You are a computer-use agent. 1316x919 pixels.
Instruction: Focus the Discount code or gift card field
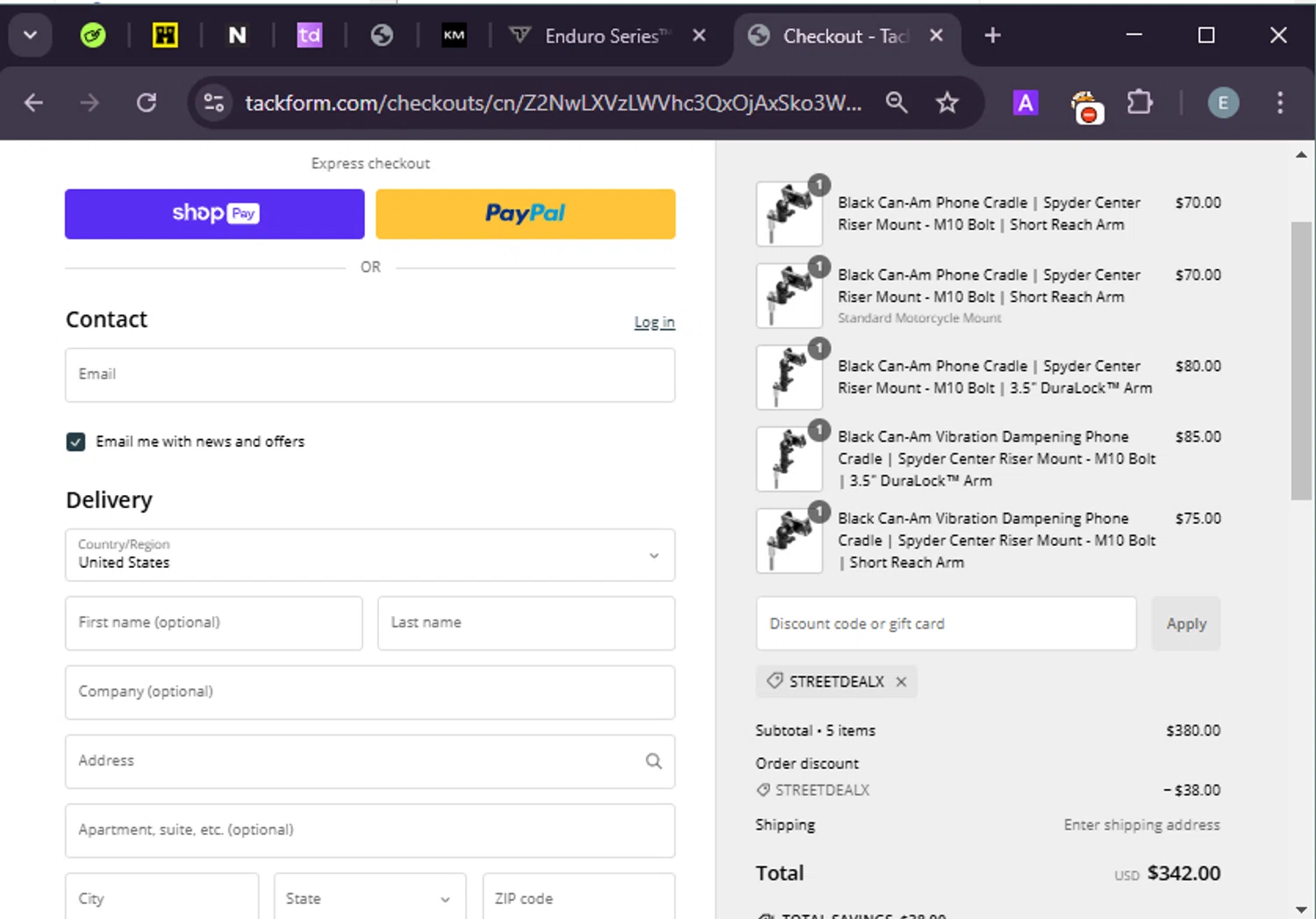click(947, 624)
